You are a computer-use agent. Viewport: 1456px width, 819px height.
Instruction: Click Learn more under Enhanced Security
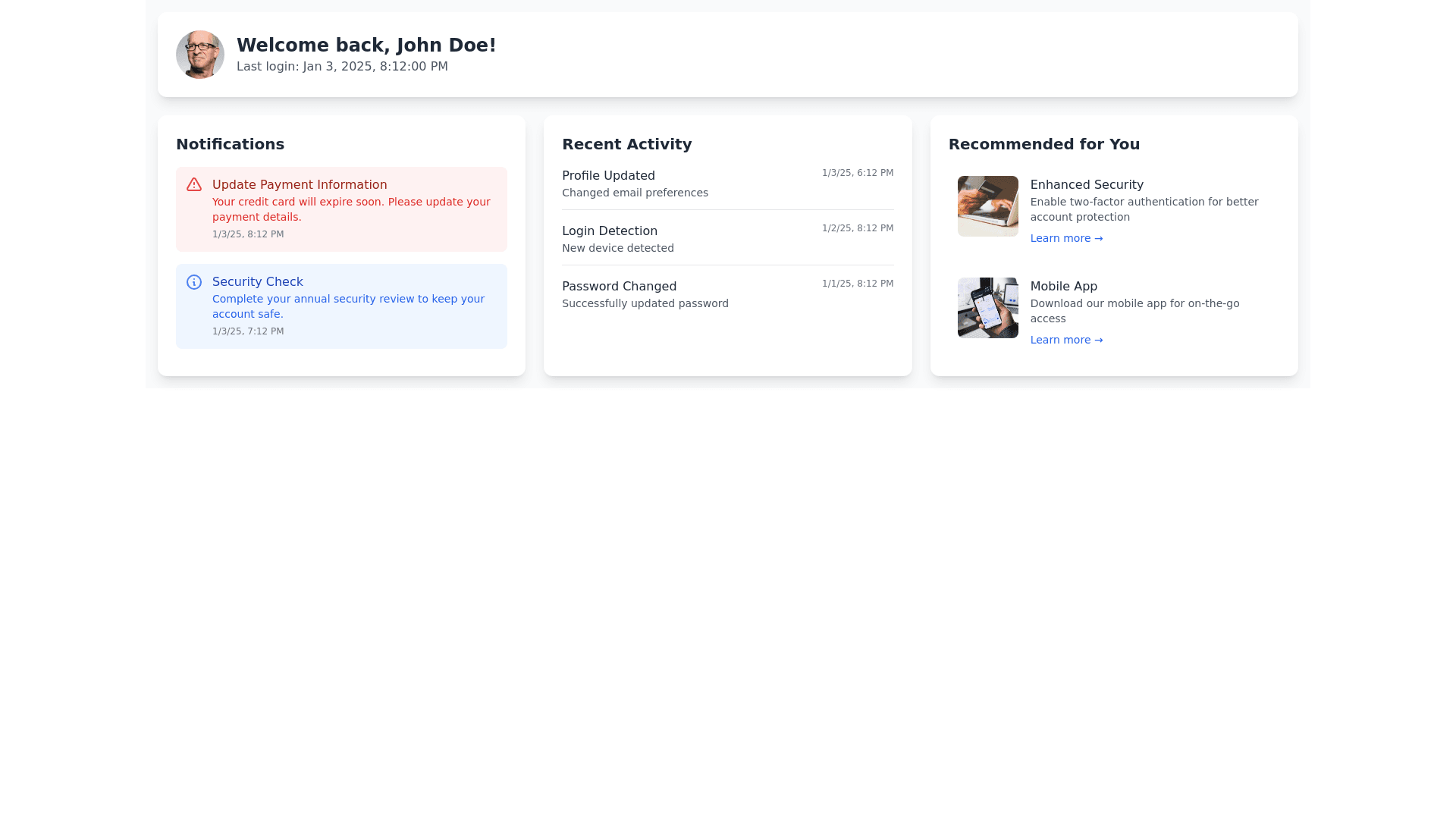click(1066, 238)
